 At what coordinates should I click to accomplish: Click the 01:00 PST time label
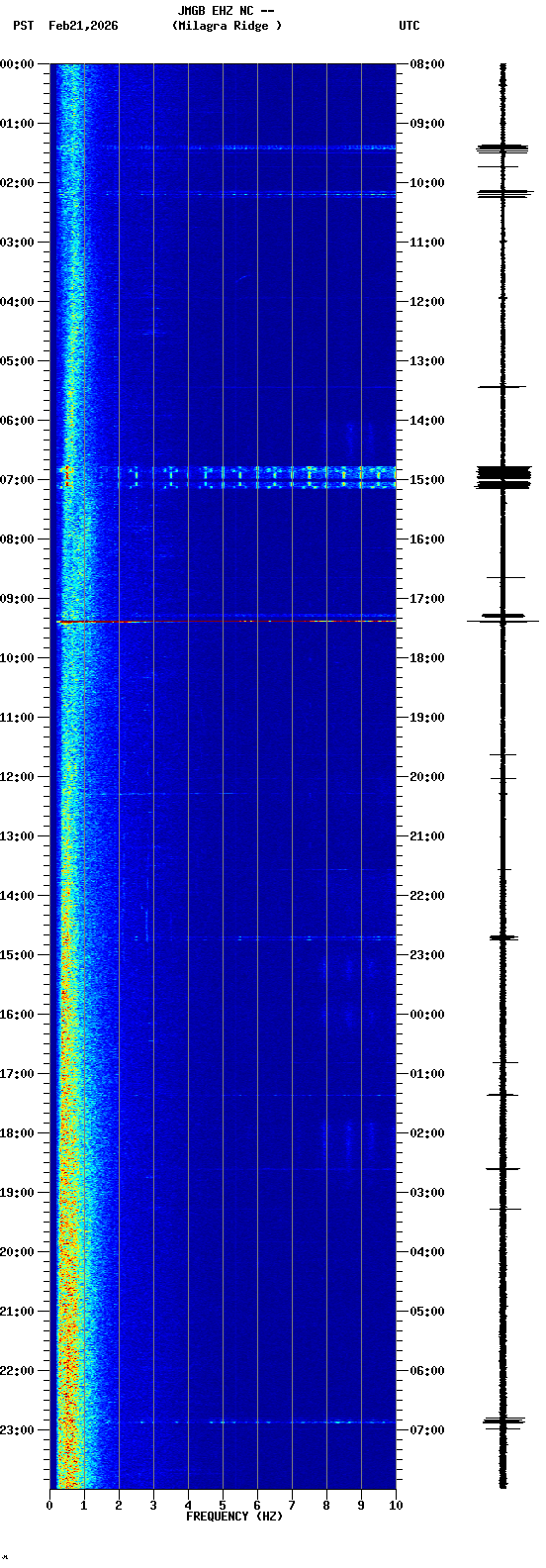pyautogui.click(x=18, y=124)
